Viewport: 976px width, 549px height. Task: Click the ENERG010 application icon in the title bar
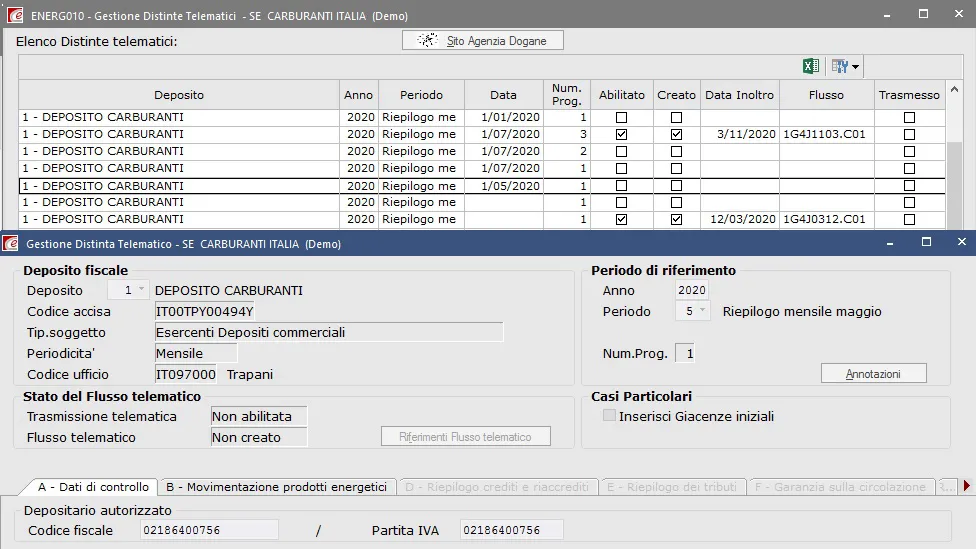click(x=16, y=15)
